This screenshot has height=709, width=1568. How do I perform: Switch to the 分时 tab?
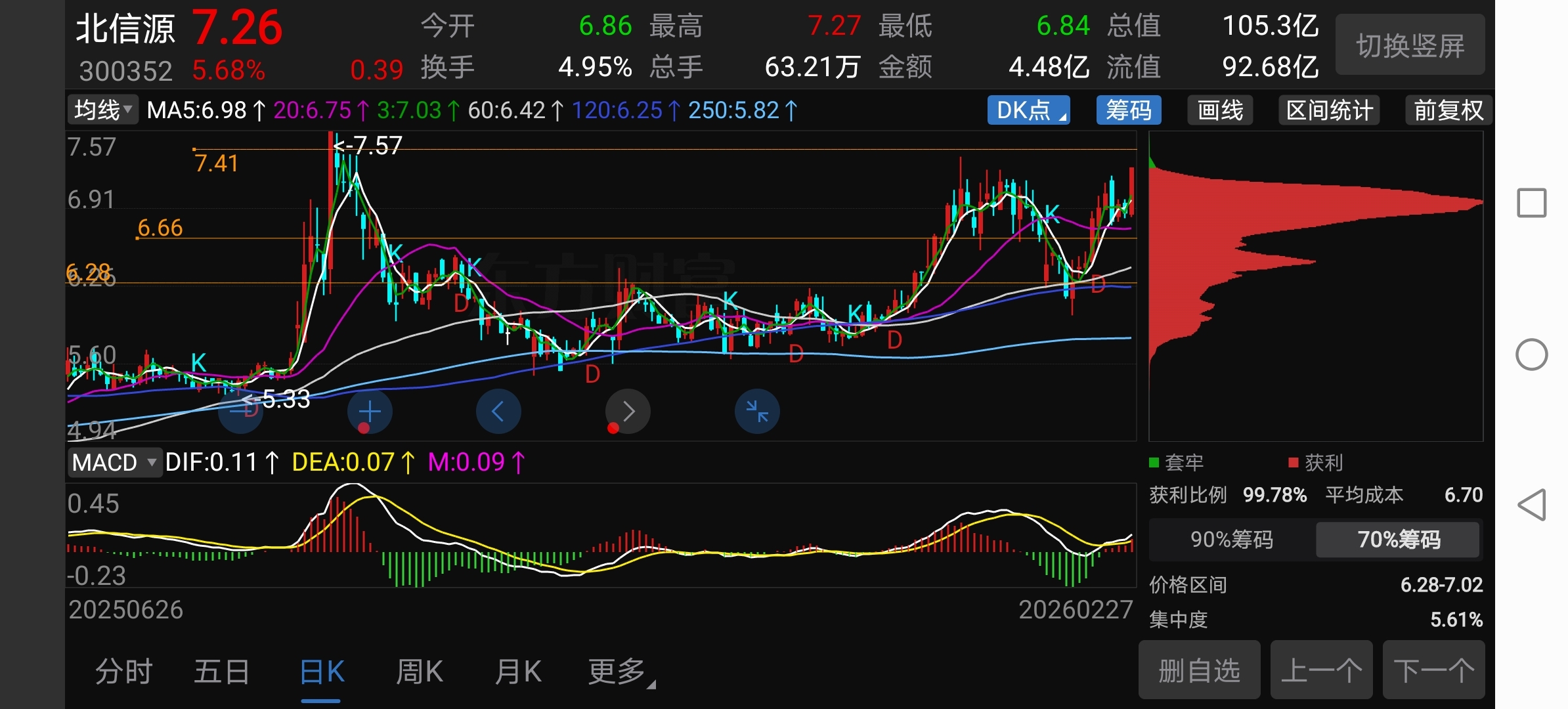[x=124, y=672]
